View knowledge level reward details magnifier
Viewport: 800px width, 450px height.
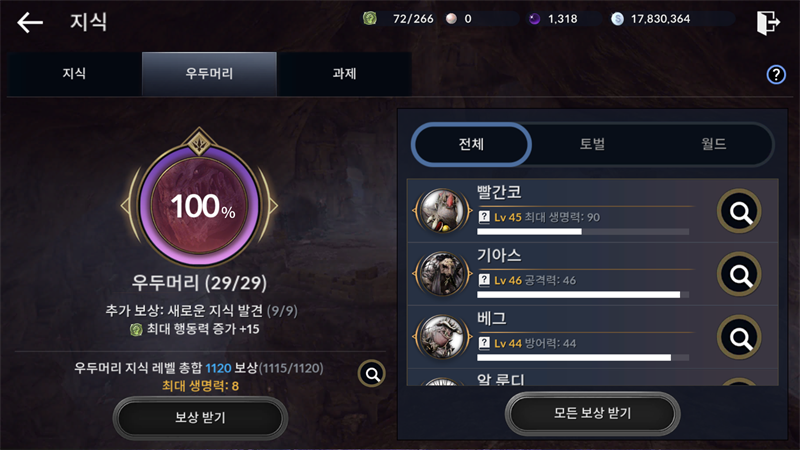(372, 374)
